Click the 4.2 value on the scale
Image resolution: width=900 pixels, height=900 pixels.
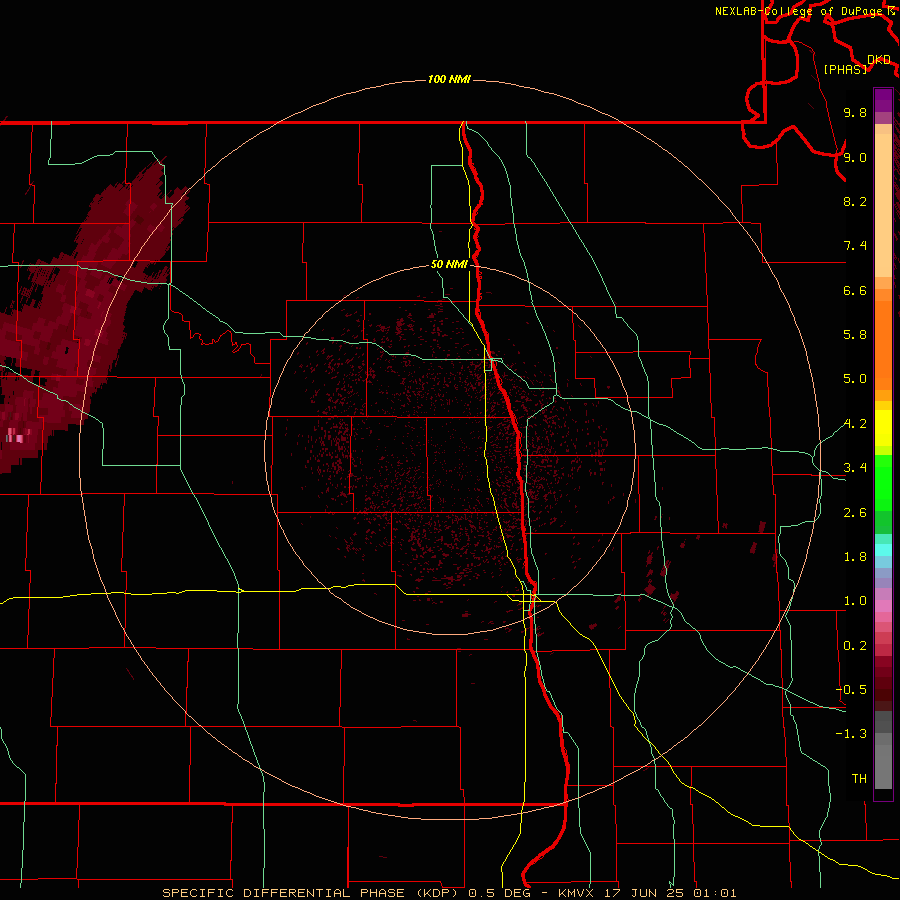click(855, 424)
